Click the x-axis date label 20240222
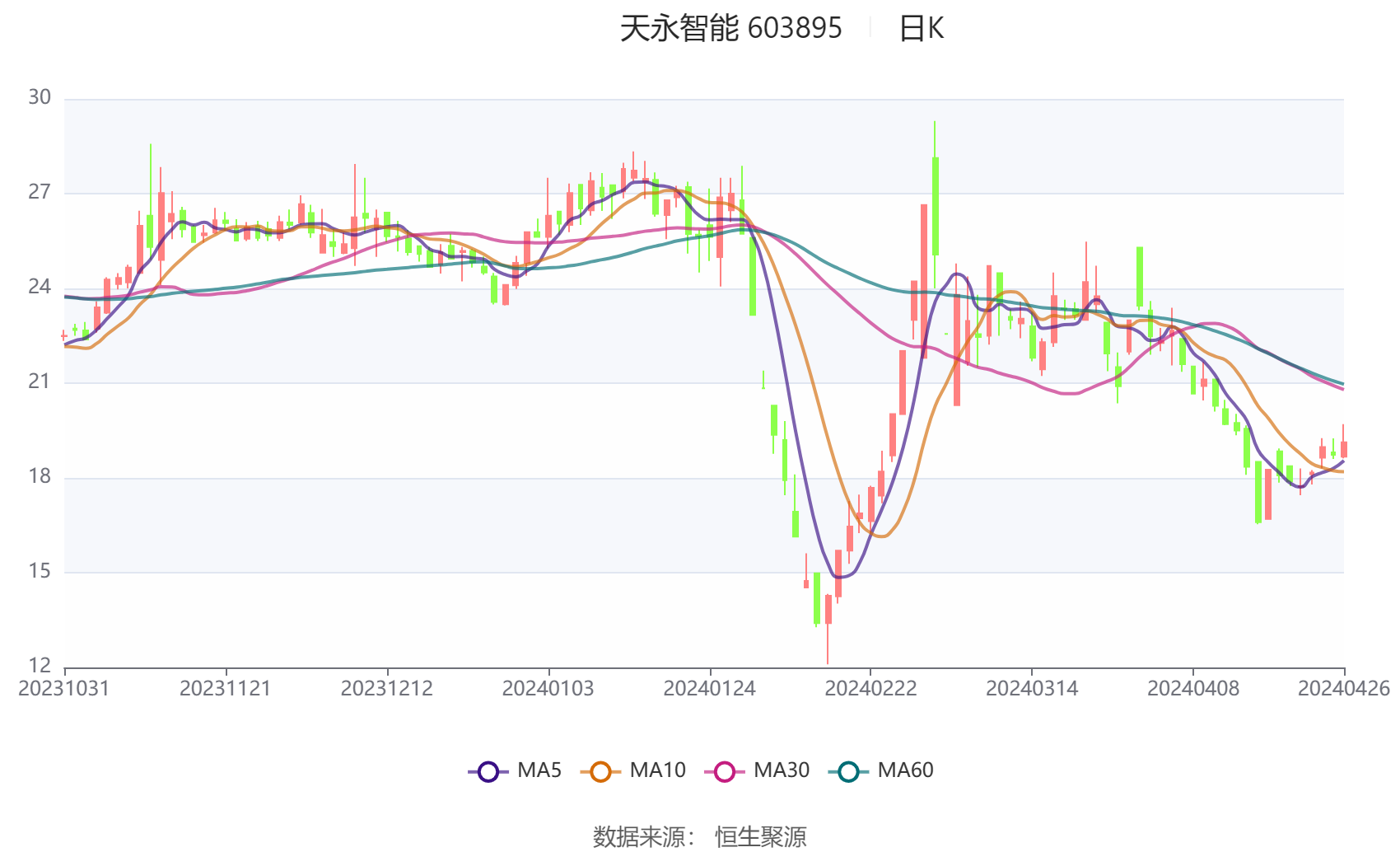Screen dimensions: 1400x852 [x=871, y=689]
